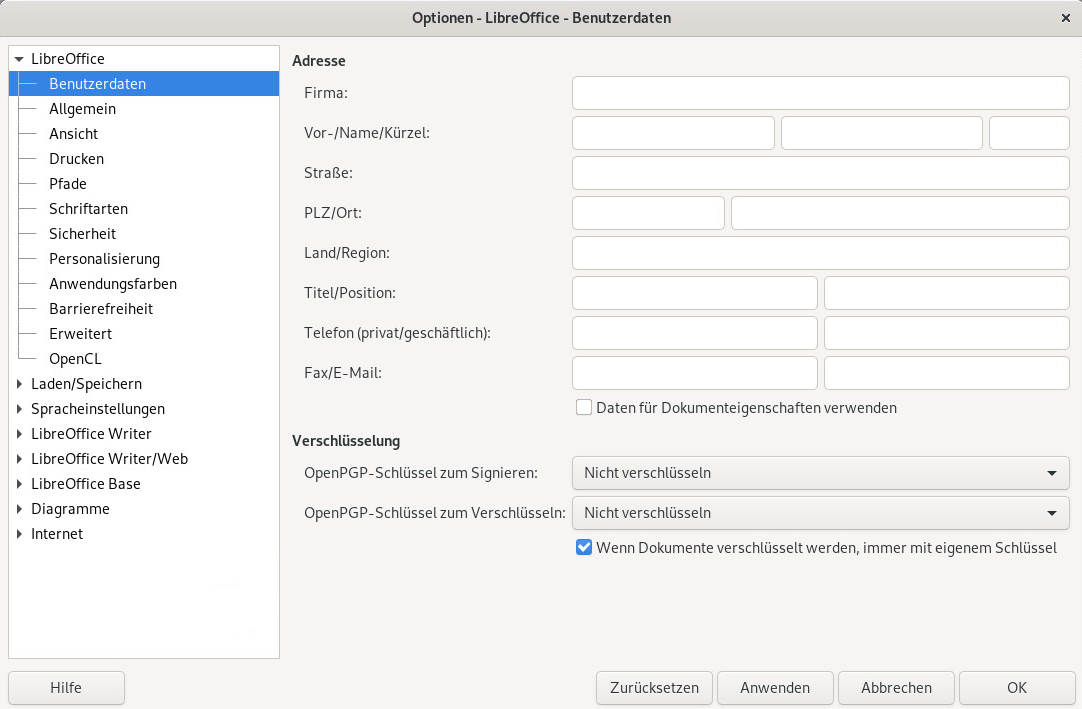Select the LibreOffice root entry label
1082x709 pixels.
point(68,59)
